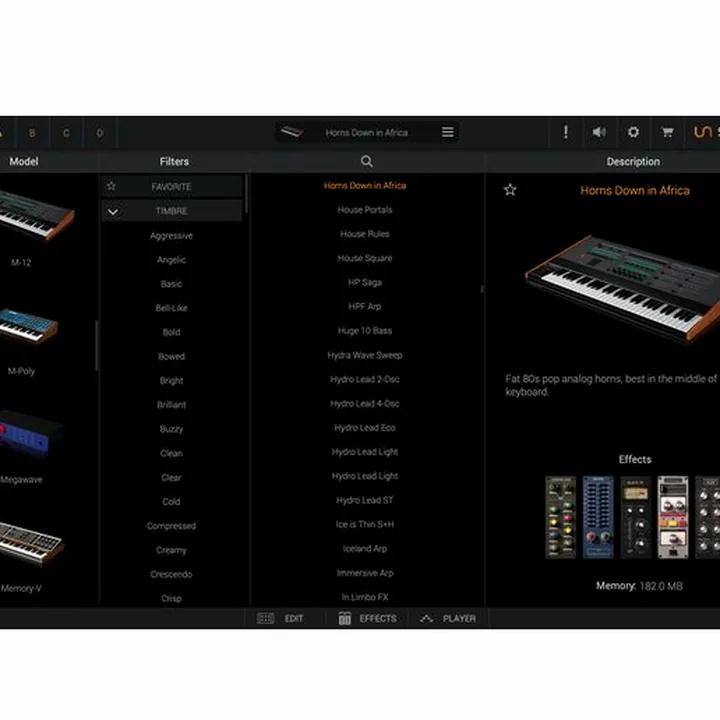The image size is (720, 720).
Task: Click the FAVORITE filter header
Action: tap(172, 186)
